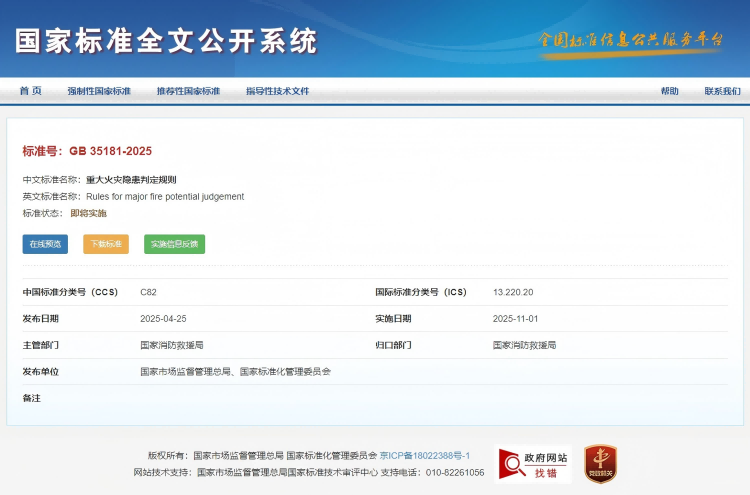Viewport: 750px width, 495px height.
Task: Click 联系我们 contact link in navbar
Action: [x=722, y=91]
